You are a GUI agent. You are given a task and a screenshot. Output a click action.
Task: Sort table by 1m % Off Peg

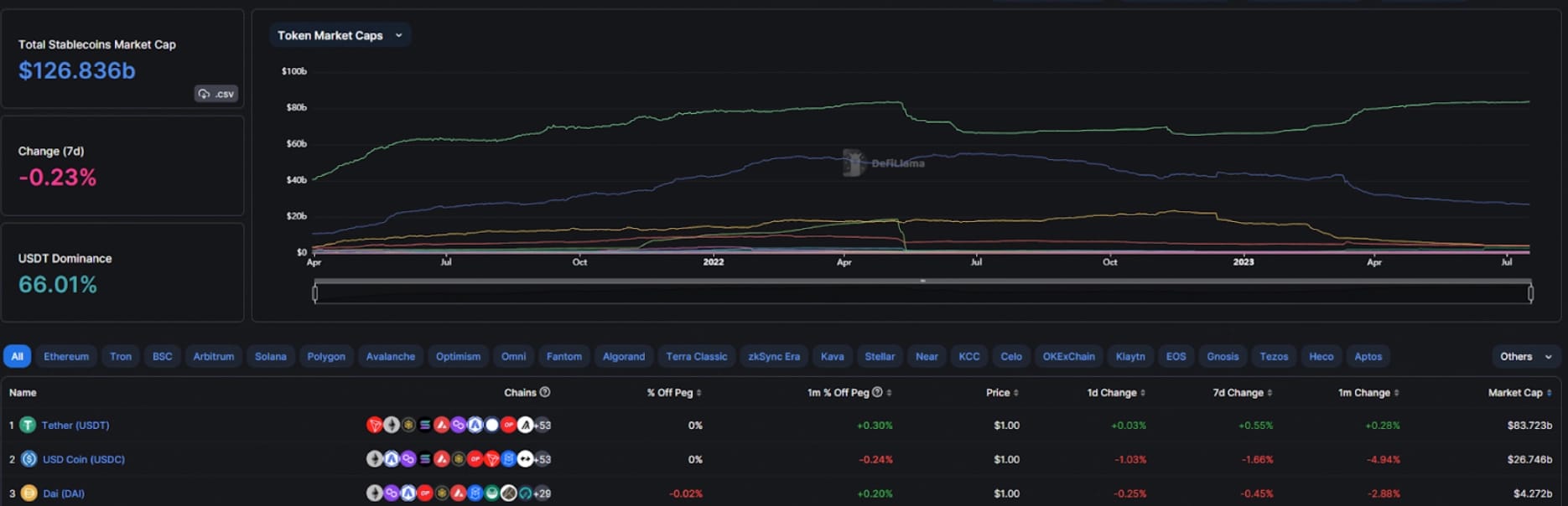point(849,392)
